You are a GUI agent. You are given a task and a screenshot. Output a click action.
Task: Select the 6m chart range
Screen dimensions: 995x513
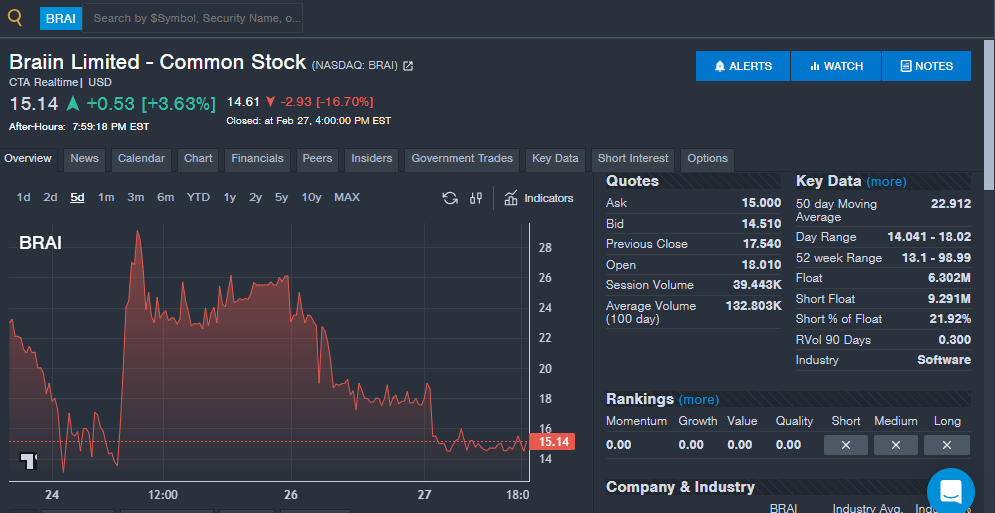click(x=166, y=197)
